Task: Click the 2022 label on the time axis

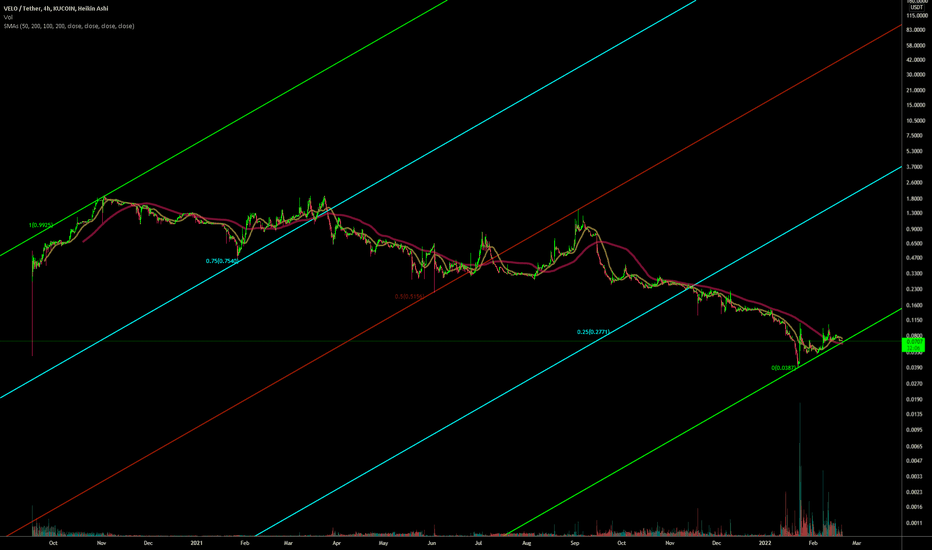Action: tap(766, 543)
